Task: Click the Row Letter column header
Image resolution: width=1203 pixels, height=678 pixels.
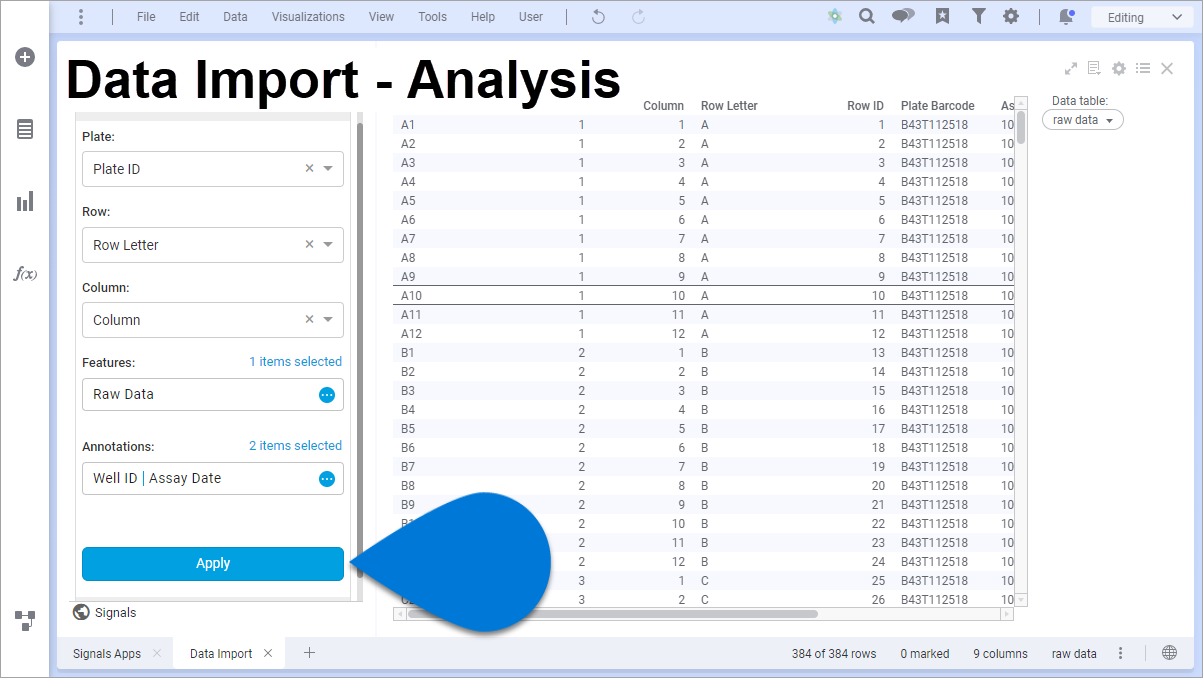Action: (729, 106)
